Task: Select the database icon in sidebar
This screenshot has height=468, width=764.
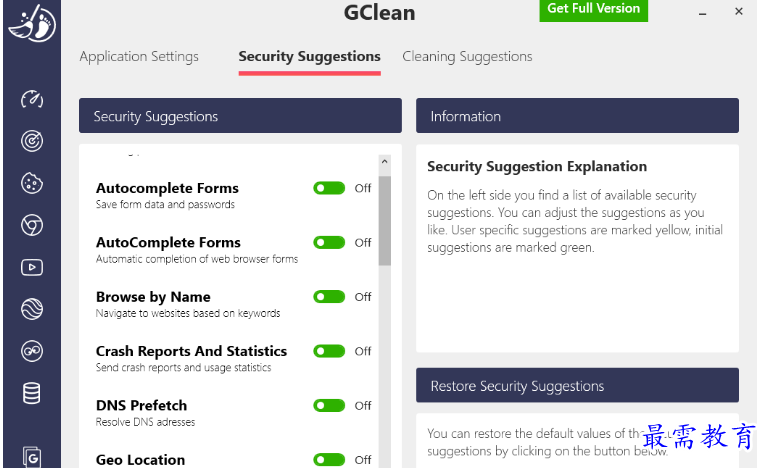Action: click(x=32, y=393)
